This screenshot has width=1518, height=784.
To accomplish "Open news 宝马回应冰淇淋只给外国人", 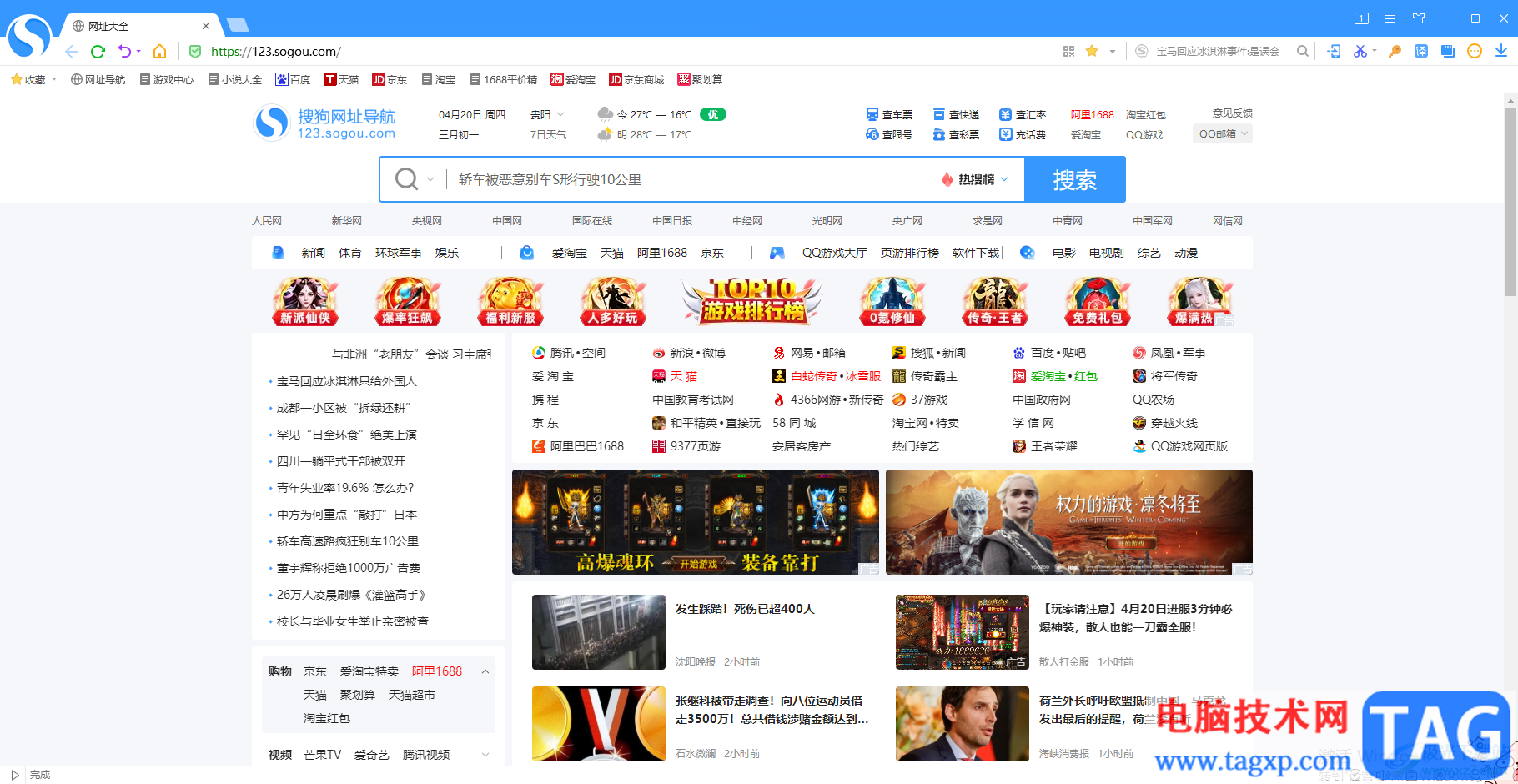I will pyautogui.click(x=346, y=381).
